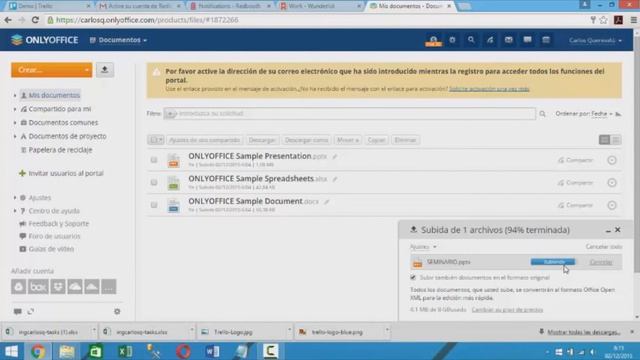Open actions menu for Sample Document row

coord(612,205)
